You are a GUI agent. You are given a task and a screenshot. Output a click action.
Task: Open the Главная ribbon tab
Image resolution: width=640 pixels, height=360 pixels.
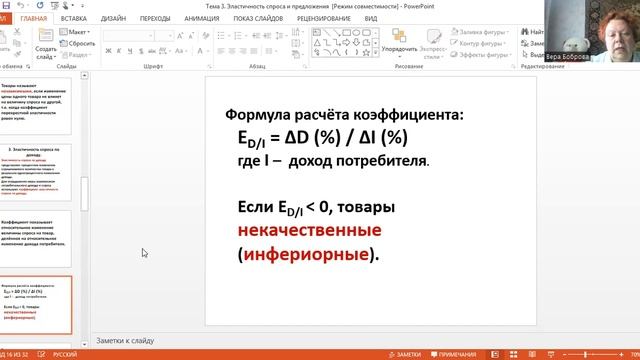(x=33, y=19)
